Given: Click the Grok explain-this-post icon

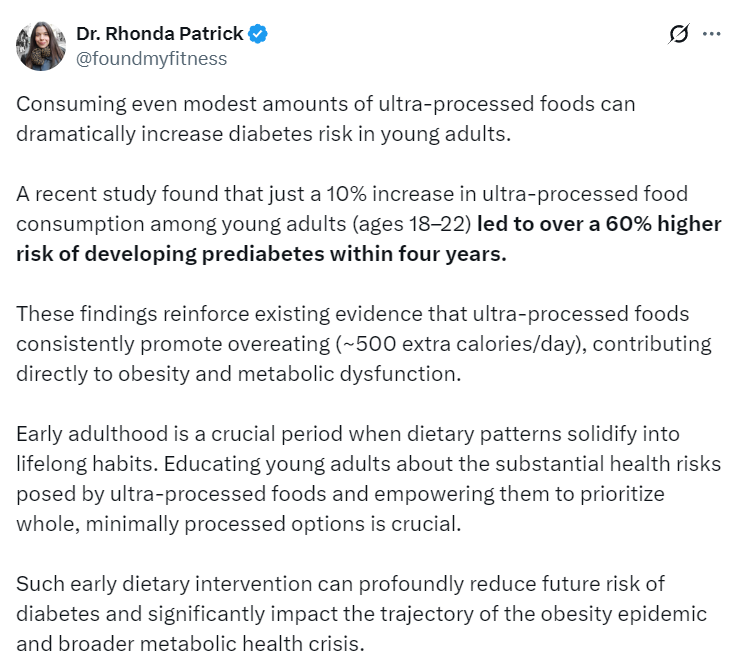Looking at the screenshot, I should 678,34.
